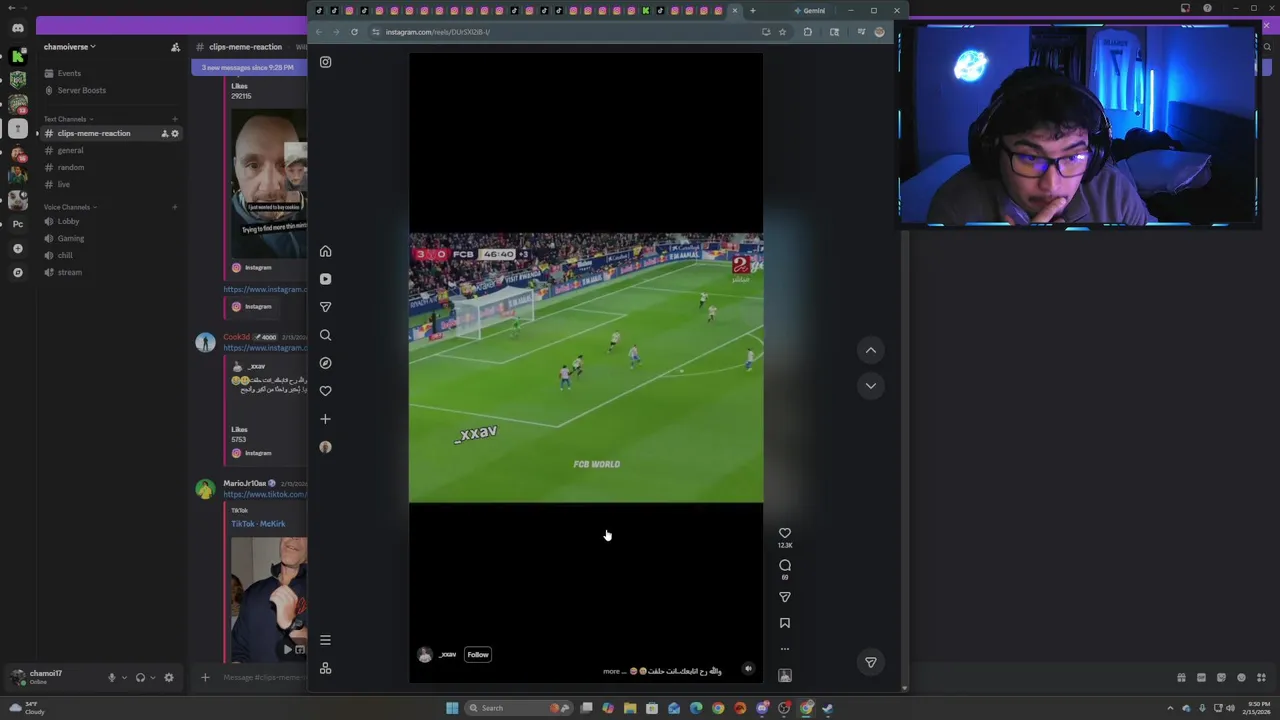The image size is (1280, 720).
Task: Create new post with plus icon
Action: [x=325, y=419]
